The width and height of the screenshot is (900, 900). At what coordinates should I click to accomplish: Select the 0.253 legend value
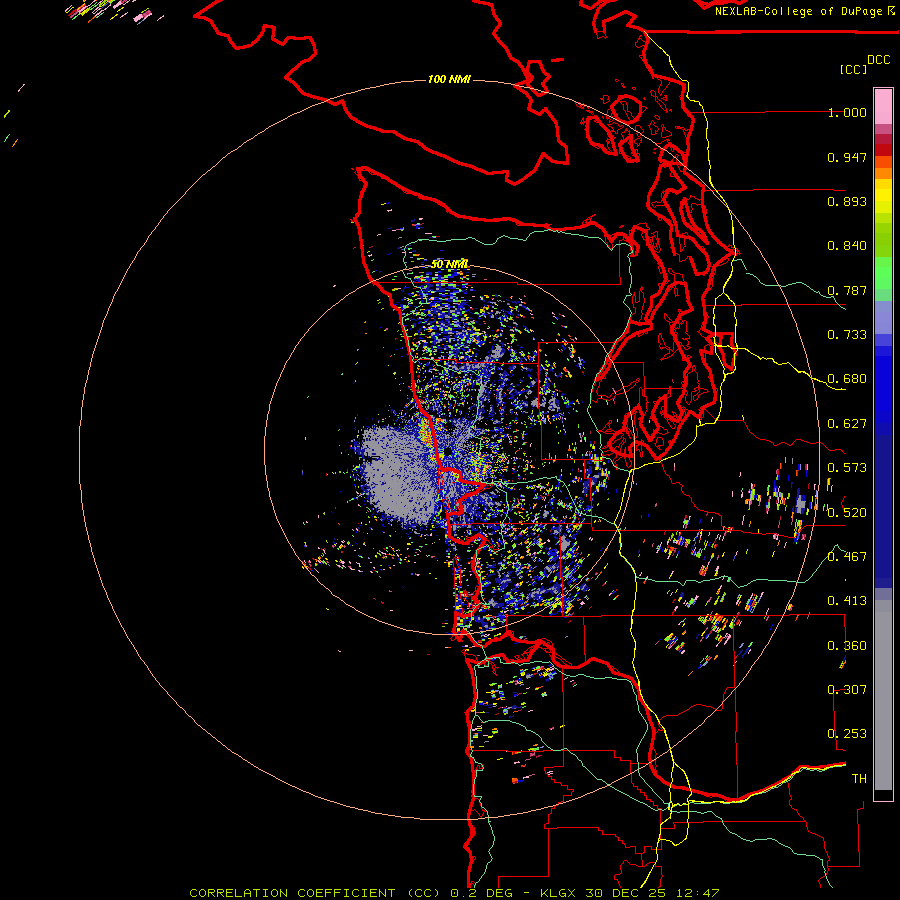(x=847, y=734)
